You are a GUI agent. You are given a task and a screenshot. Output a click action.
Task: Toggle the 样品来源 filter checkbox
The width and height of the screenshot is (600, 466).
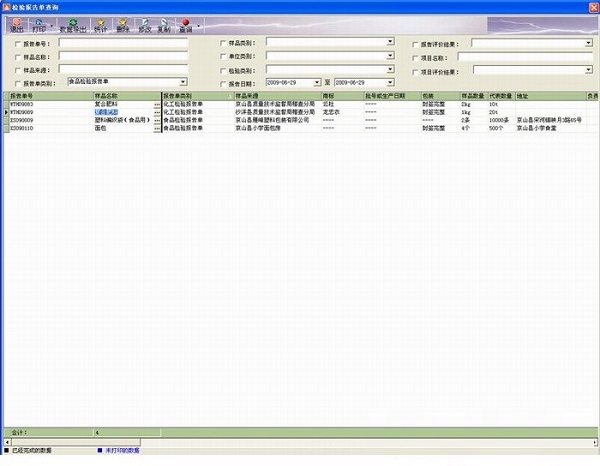point(18,70)
